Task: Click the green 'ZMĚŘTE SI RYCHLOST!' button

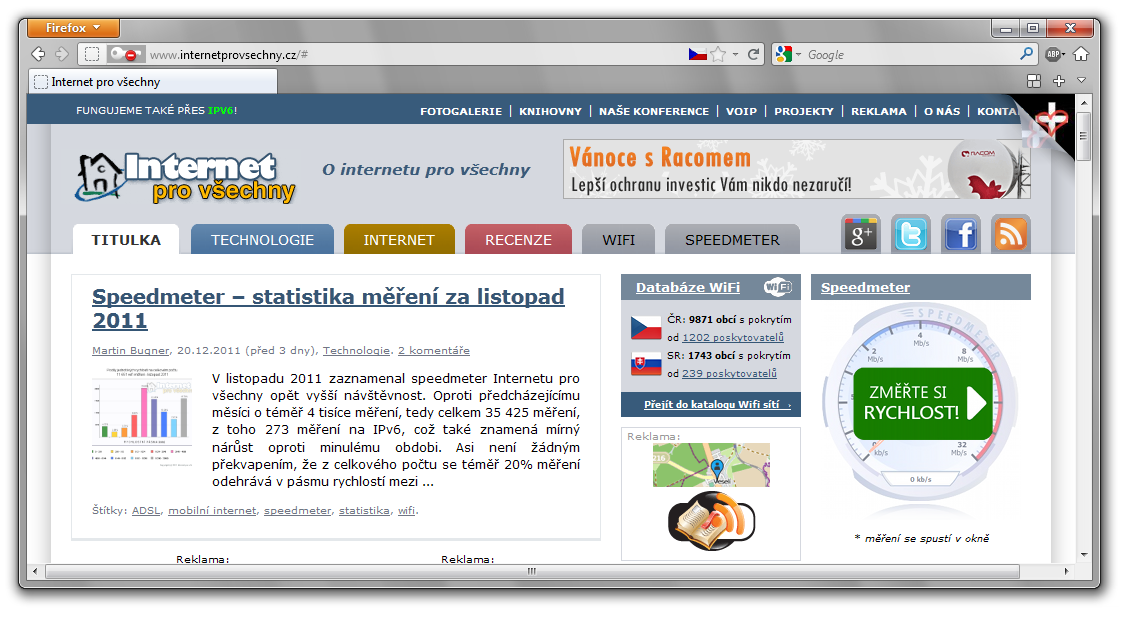Action: pos(923,403)
